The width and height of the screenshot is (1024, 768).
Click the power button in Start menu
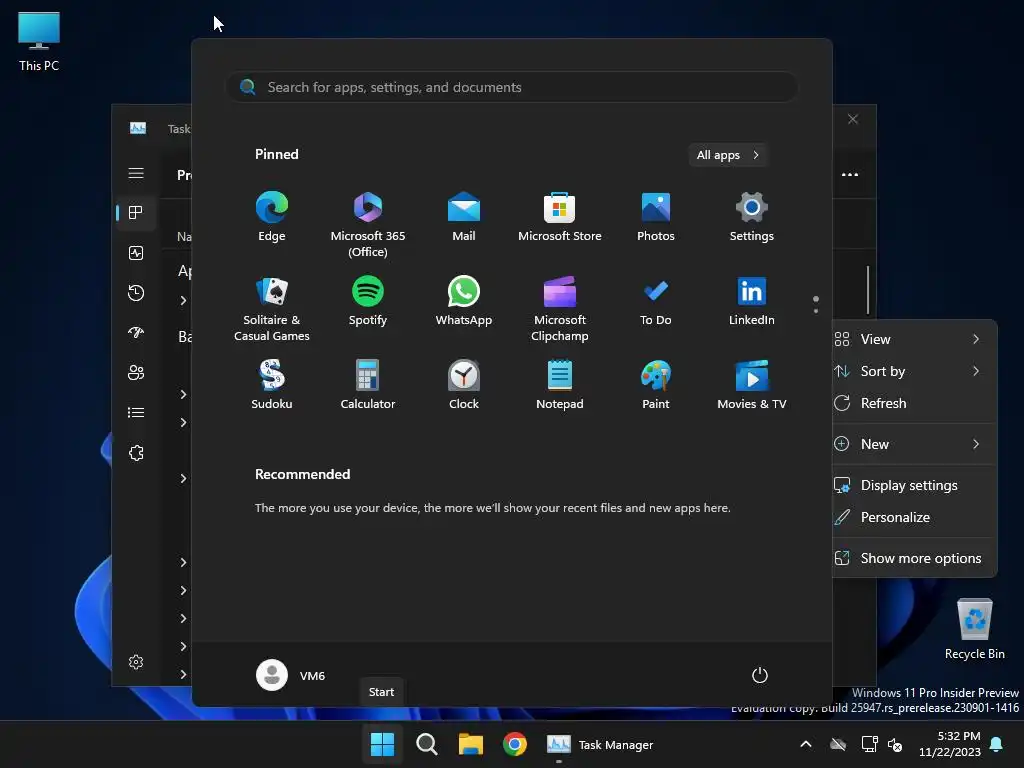[x=760, y=675]
